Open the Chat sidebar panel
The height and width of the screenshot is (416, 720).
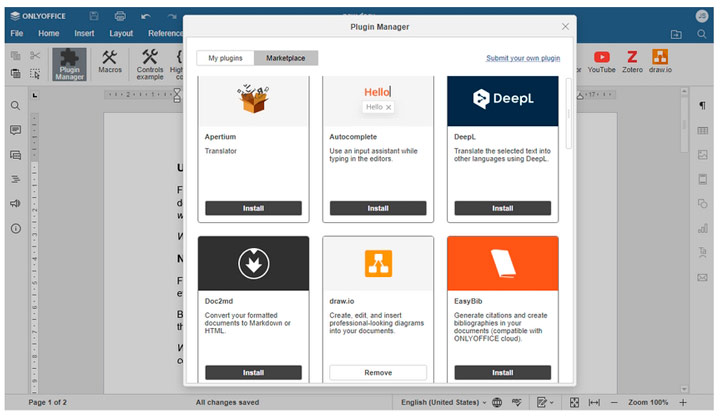15,155
